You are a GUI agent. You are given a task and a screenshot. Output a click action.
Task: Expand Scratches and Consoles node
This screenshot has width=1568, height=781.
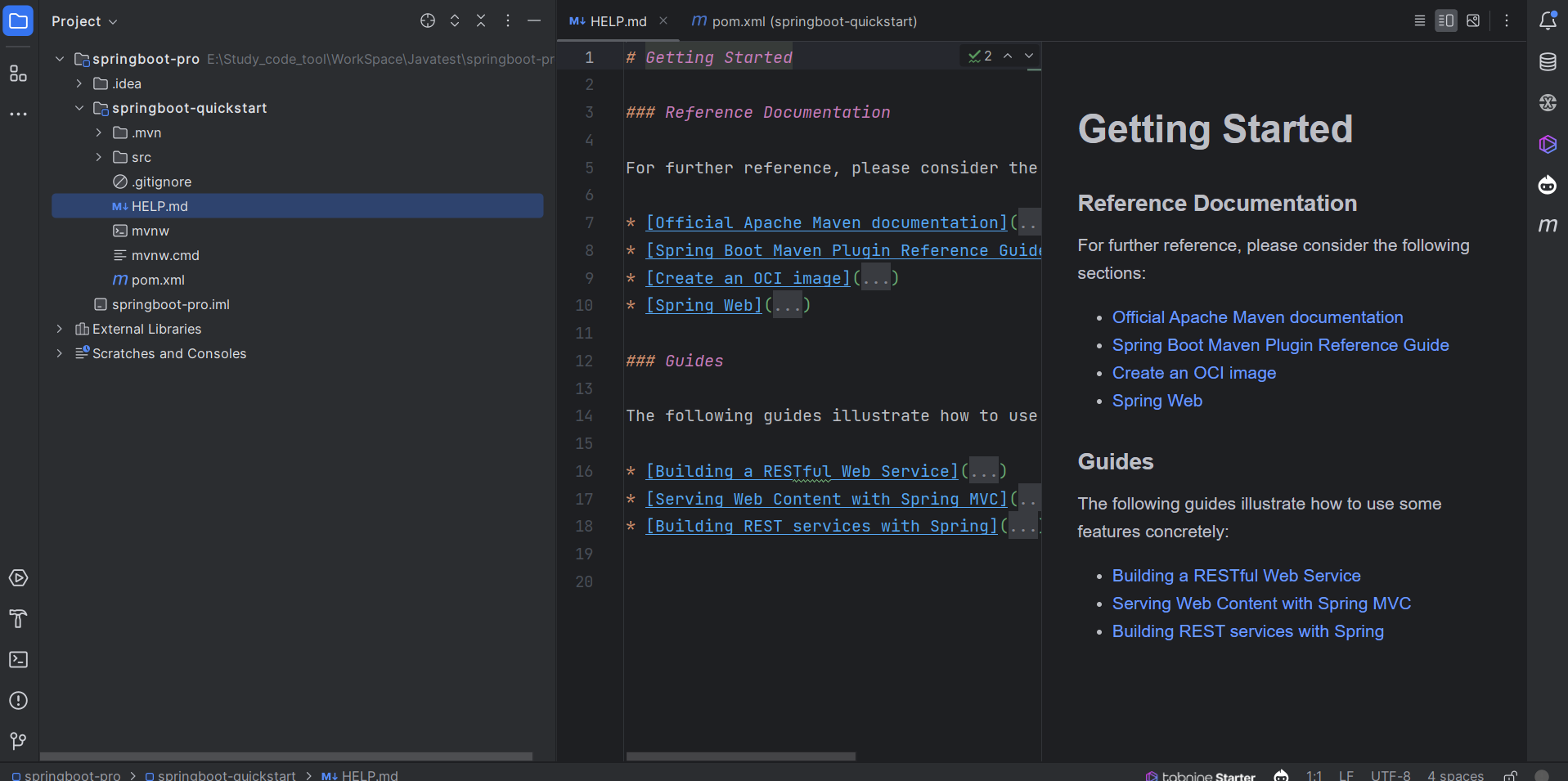click(60, 353)
